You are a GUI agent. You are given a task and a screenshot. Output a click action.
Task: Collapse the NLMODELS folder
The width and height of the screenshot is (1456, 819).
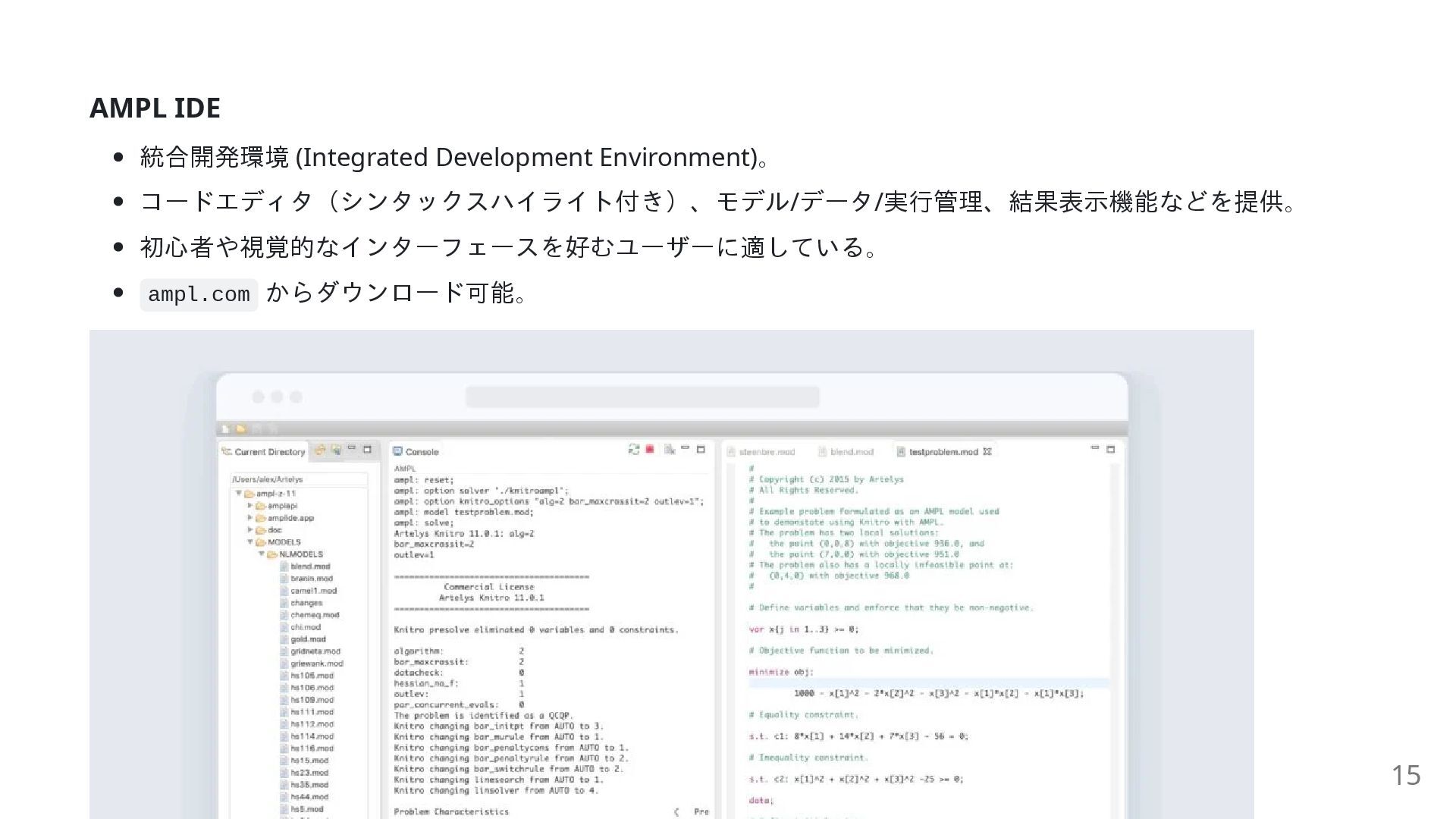point(262,554)
